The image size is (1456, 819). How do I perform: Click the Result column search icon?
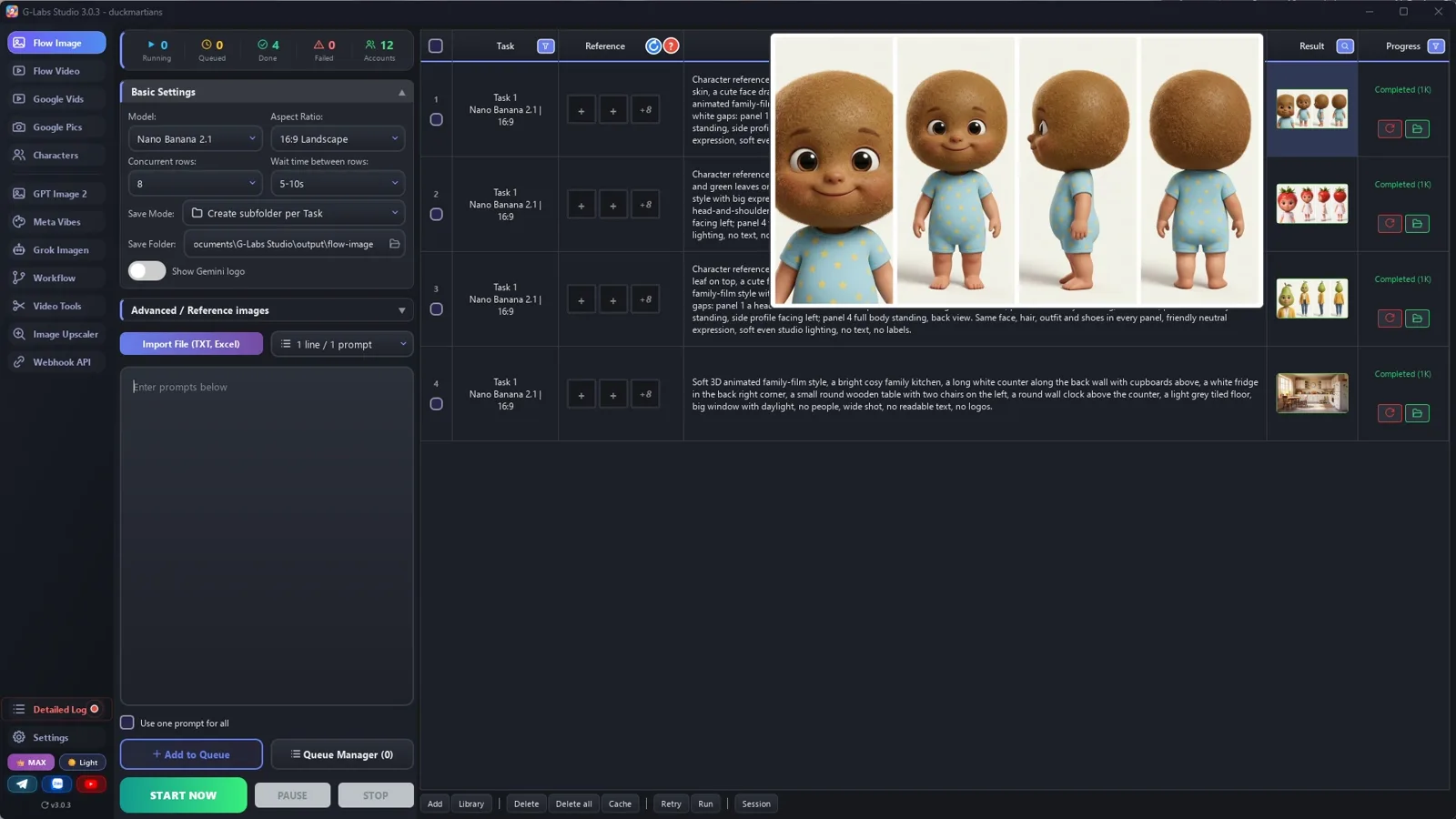(x=1345, y=46)
